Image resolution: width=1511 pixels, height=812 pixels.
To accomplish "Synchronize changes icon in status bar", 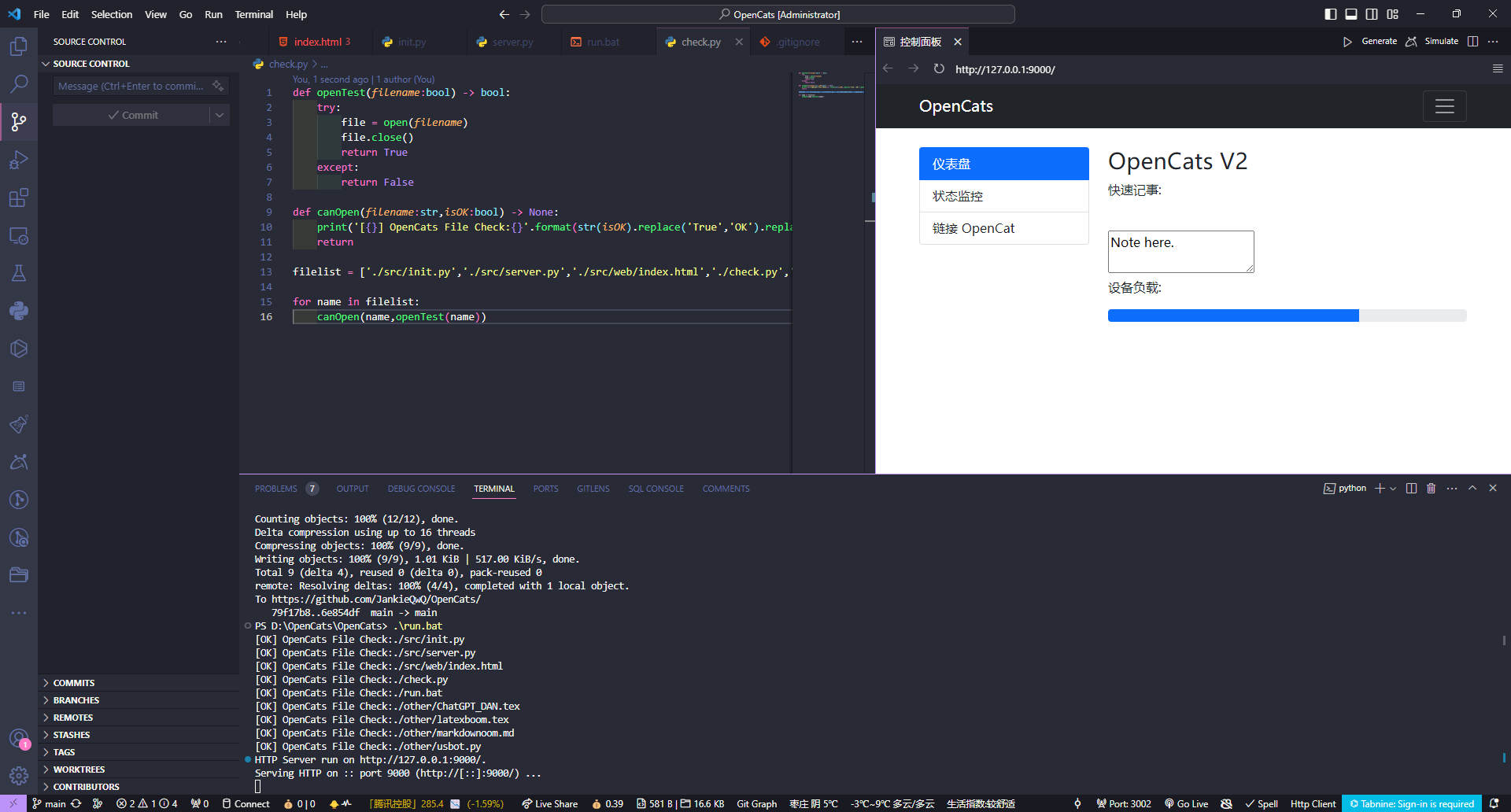I will [76, 803].
